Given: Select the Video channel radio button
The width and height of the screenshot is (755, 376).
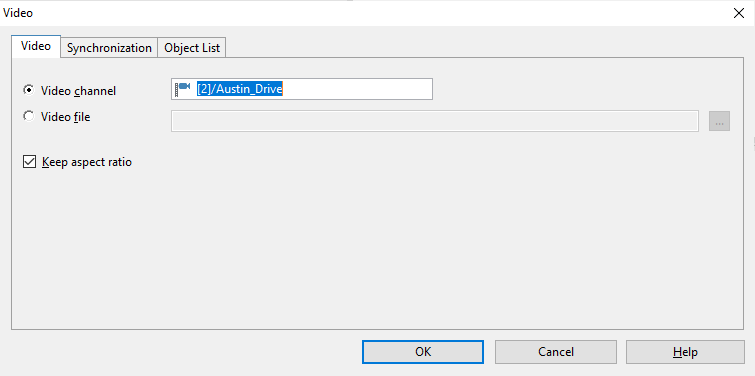Looking at the screenshot, I should (29, 90).
